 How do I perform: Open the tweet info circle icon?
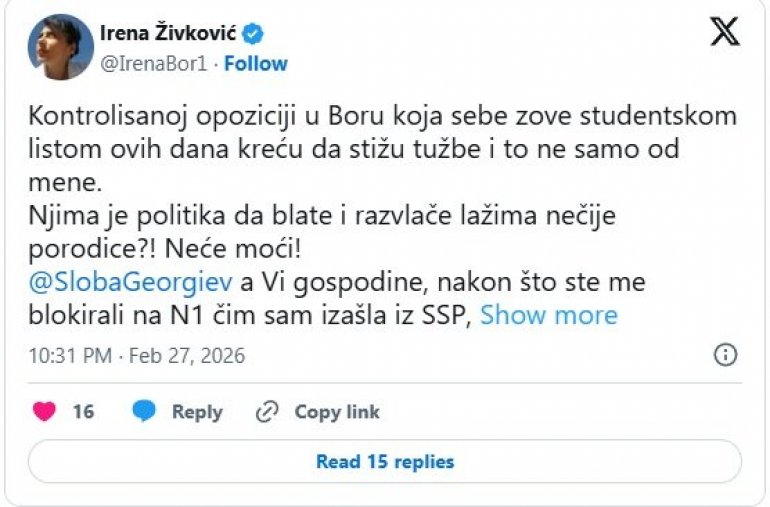point(726,355)
